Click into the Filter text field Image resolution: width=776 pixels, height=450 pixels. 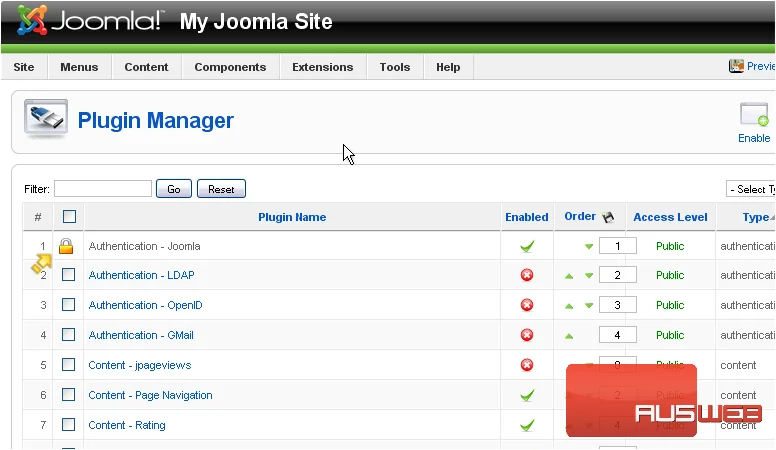tap(103, 189)
